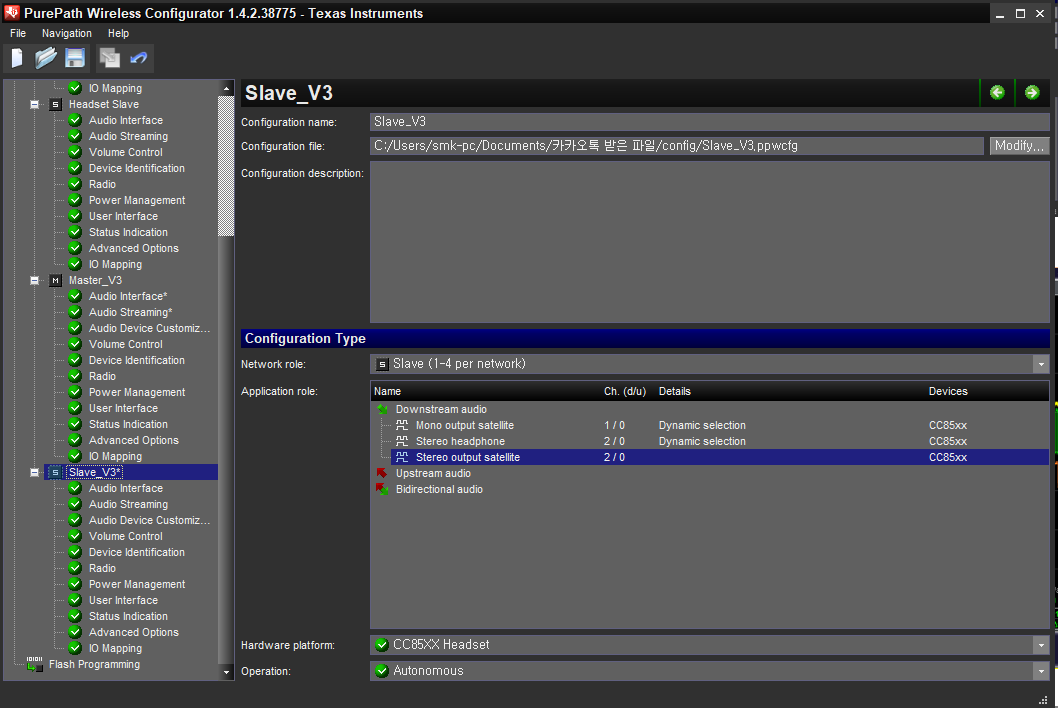Open Slave_V3 Audio Device Customiz... item
1058x708 pixels.
(x=149, y=520)
